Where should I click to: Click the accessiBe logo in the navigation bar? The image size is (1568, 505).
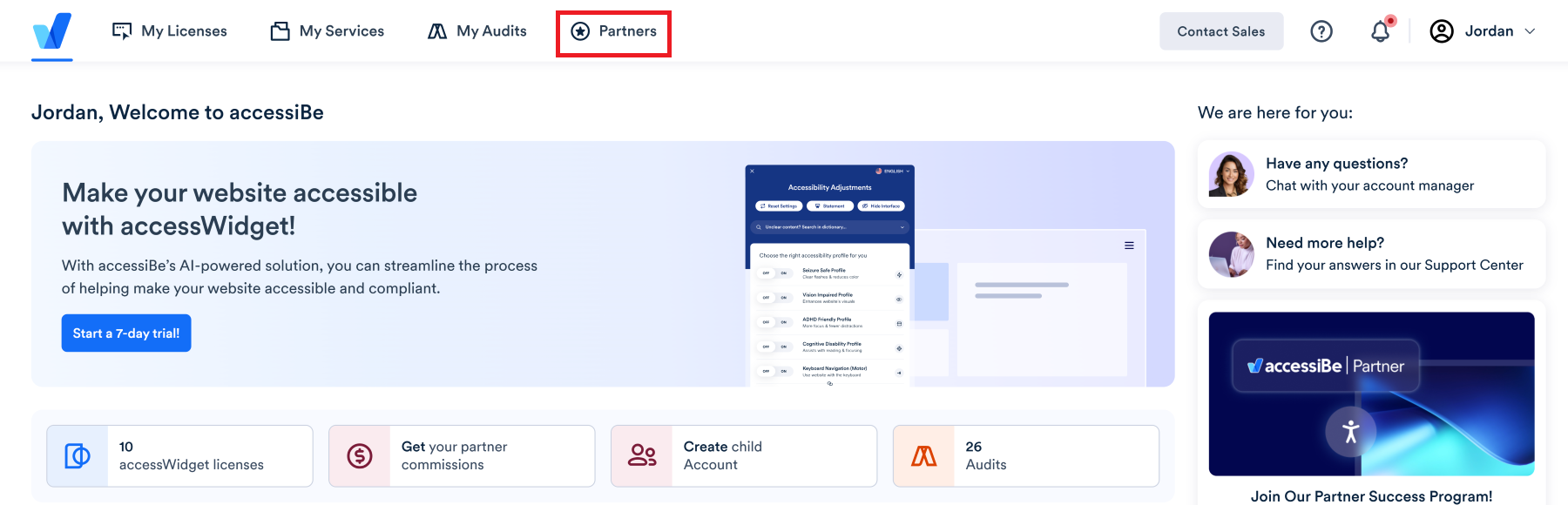coord(51,30)
